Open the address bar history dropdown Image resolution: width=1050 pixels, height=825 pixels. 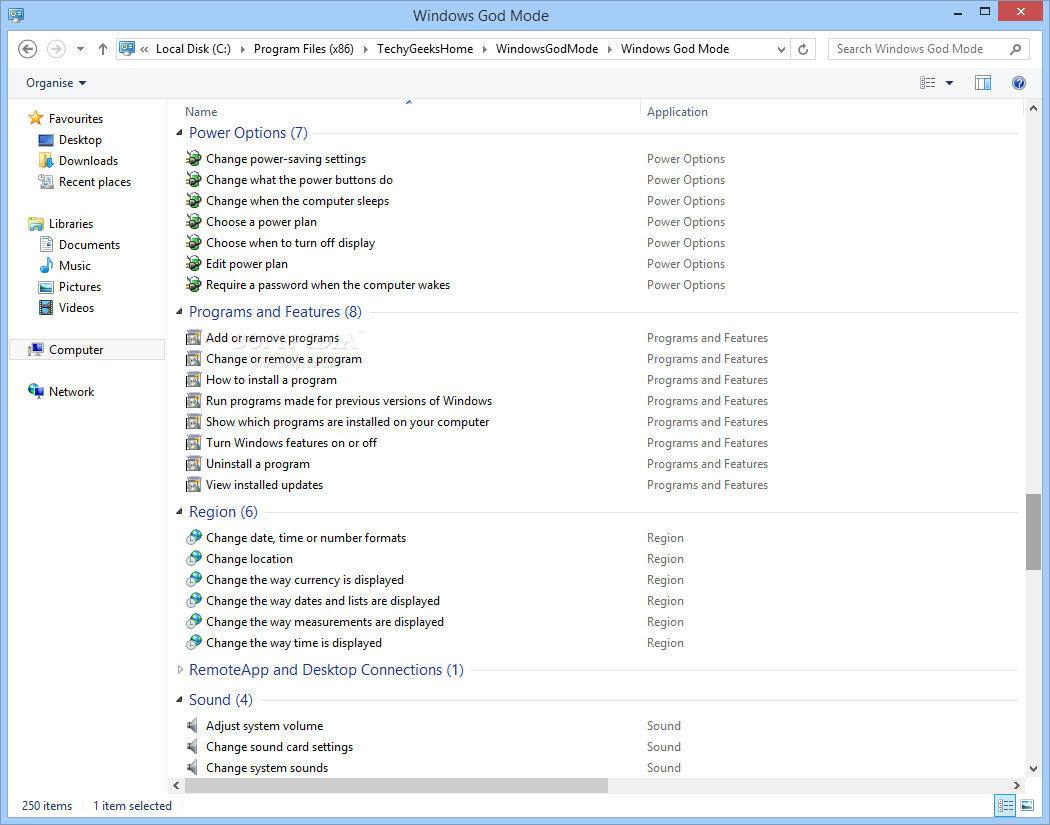point(781,49)
